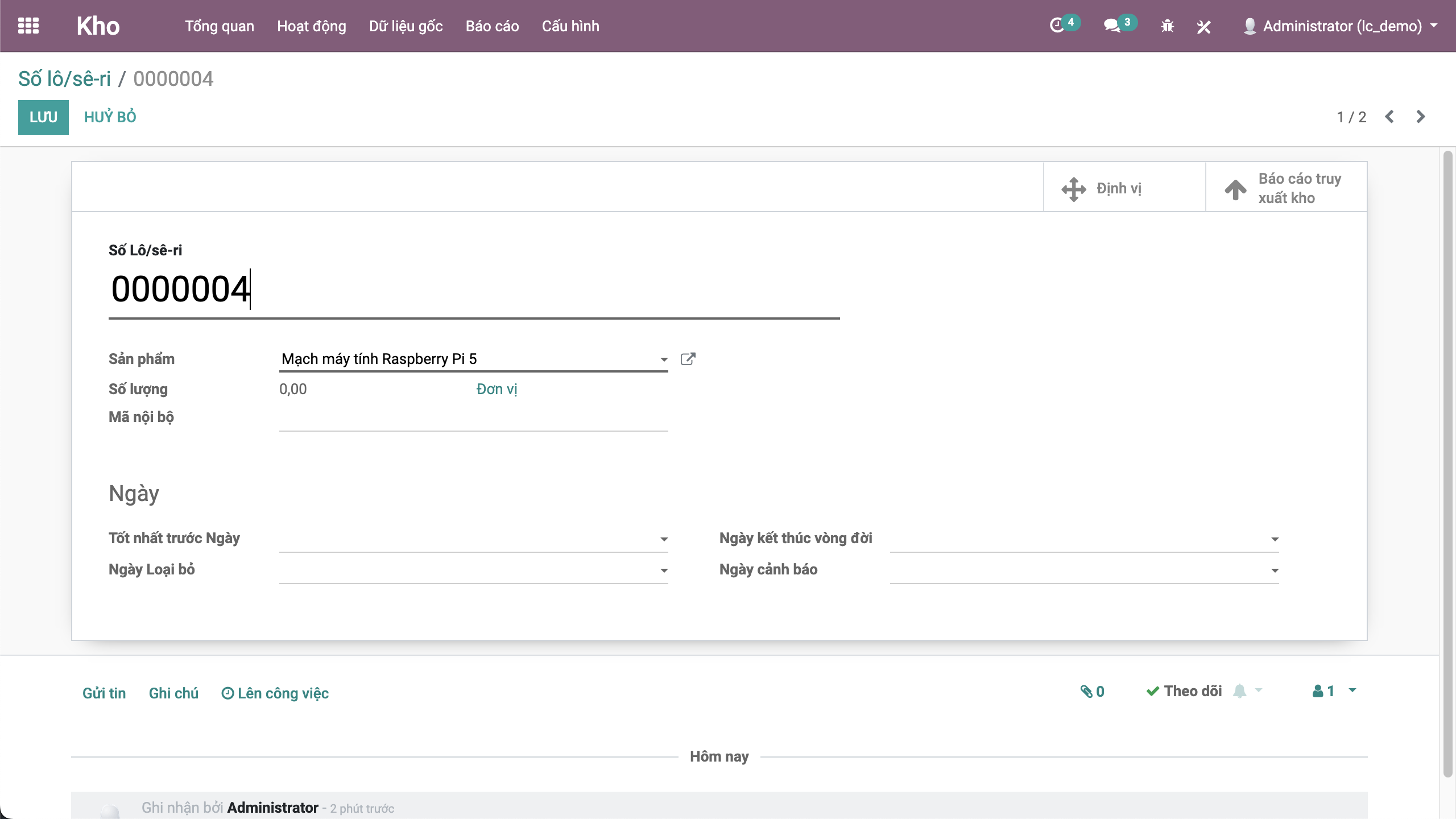Open conversations chat icon with badge 3
Screen dimensions: 1456x819
click(1112, 26)
